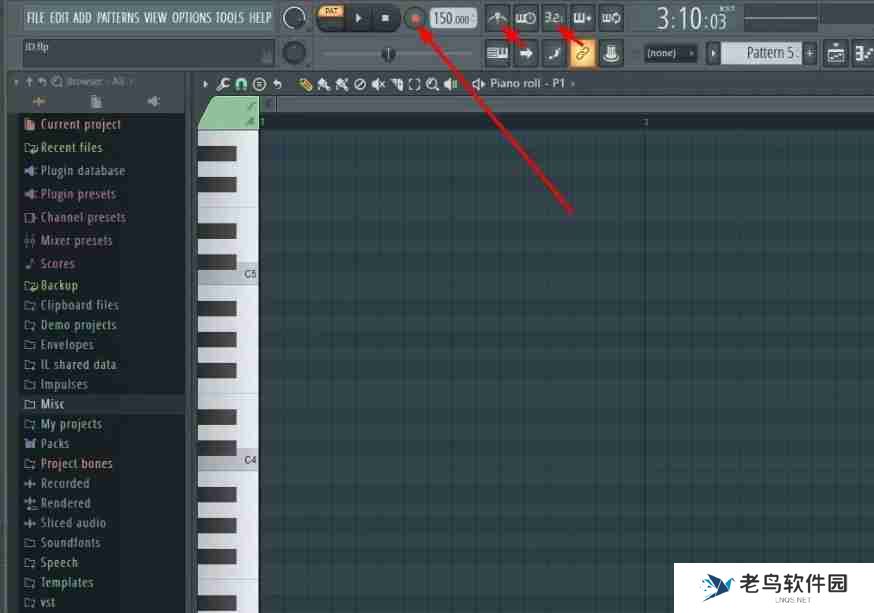Expand Plugin database folder
874x613 pixels.
click(75, 171)
